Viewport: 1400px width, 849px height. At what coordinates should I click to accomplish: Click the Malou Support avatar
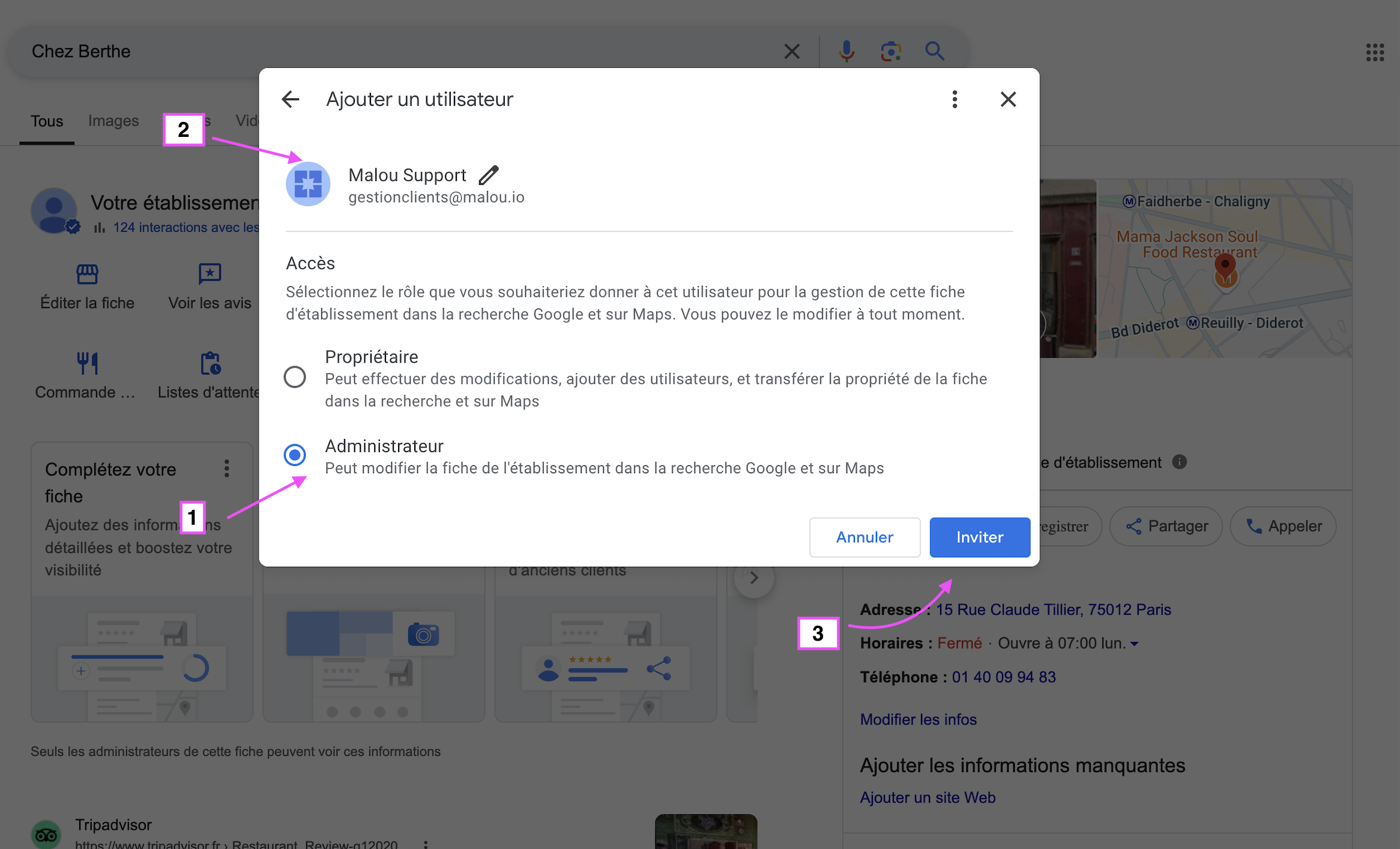click(308, 184)
